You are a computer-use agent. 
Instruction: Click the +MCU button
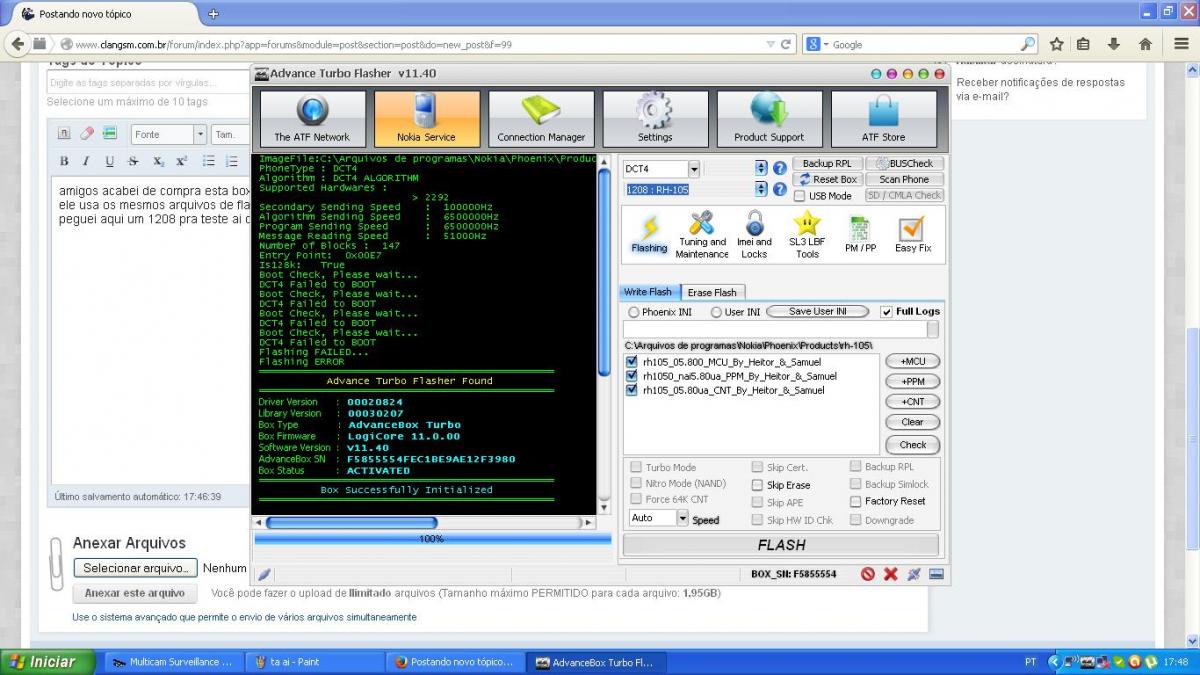click(x=912, y=361)
